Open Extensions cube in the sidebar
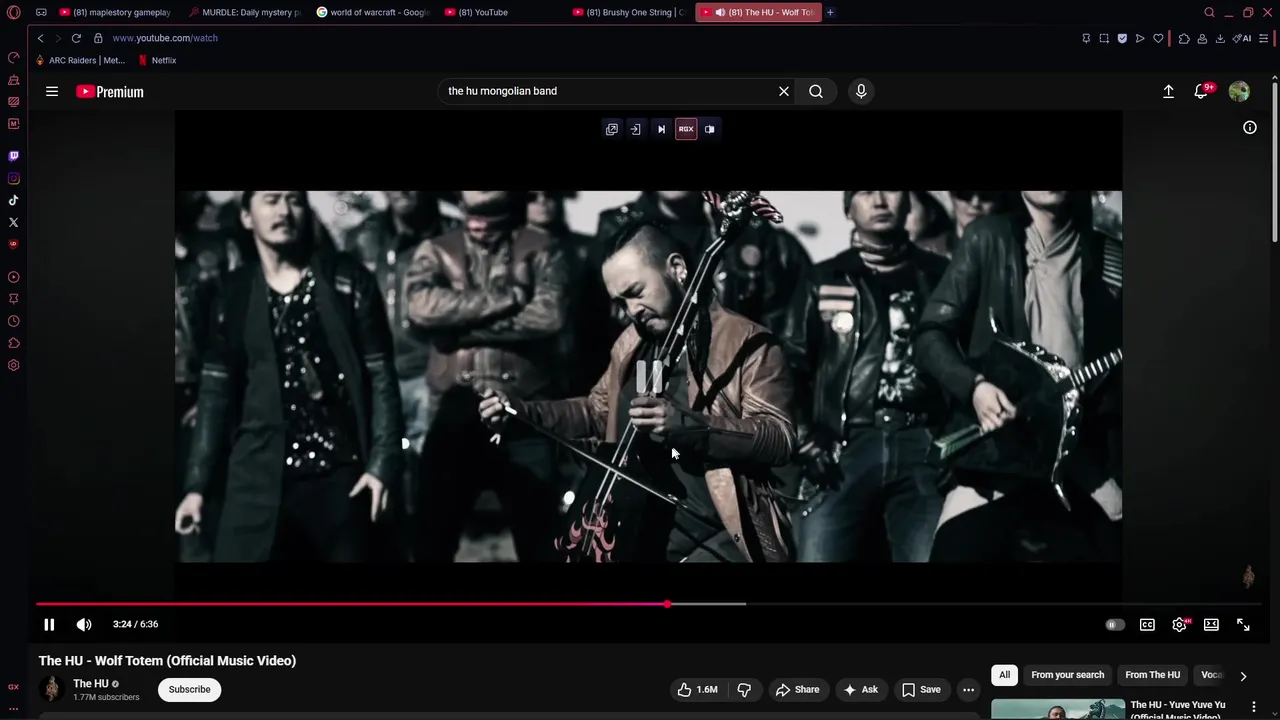Image resolution: width=1280 pixels, height=720 pixels. click(x=13, y=343)
